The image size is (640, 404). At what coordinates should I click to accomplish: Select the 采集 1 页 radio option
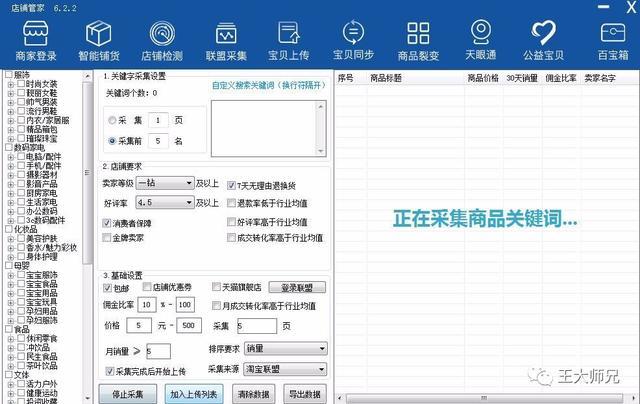(112, 120)
